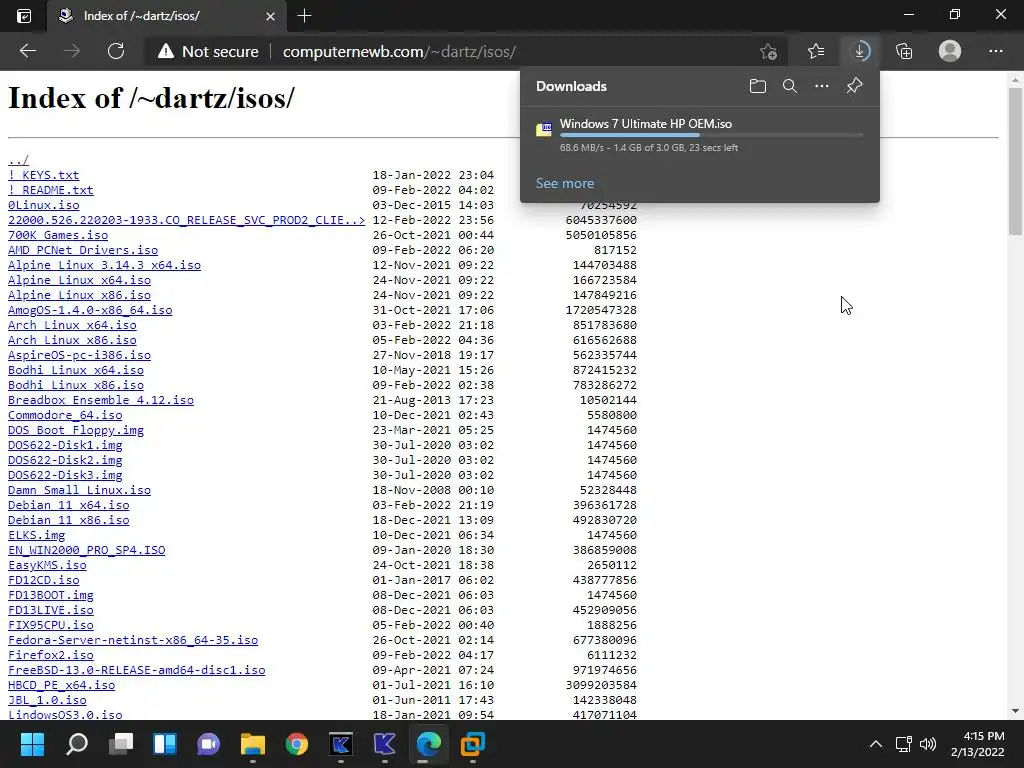Open the Favorites list

816,51
